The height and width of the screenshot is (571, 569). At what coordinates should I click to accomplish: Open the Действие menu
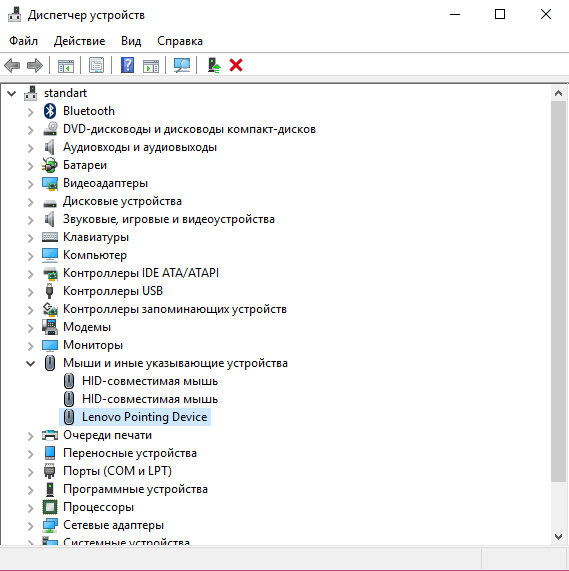click(x=79, y=41)
